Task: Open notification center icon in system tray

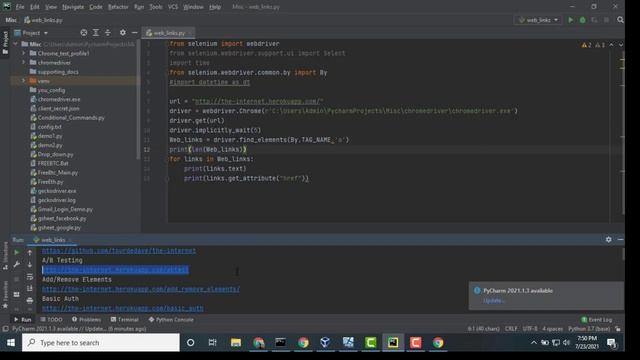Action: 611,343
